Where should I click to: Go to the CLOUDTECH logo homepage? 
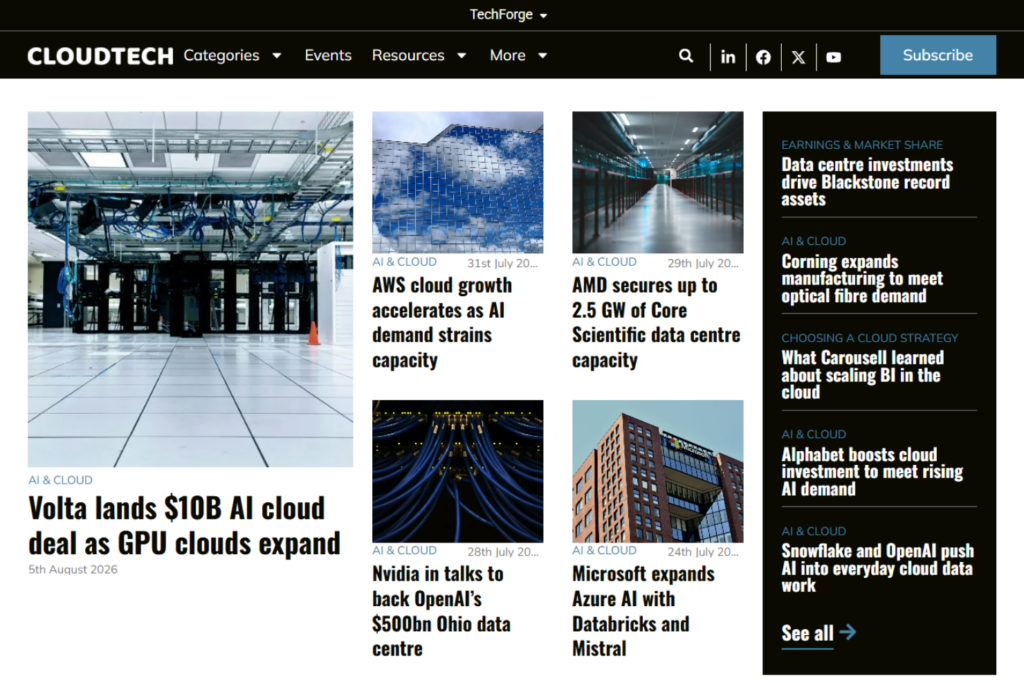click(101, 56)
